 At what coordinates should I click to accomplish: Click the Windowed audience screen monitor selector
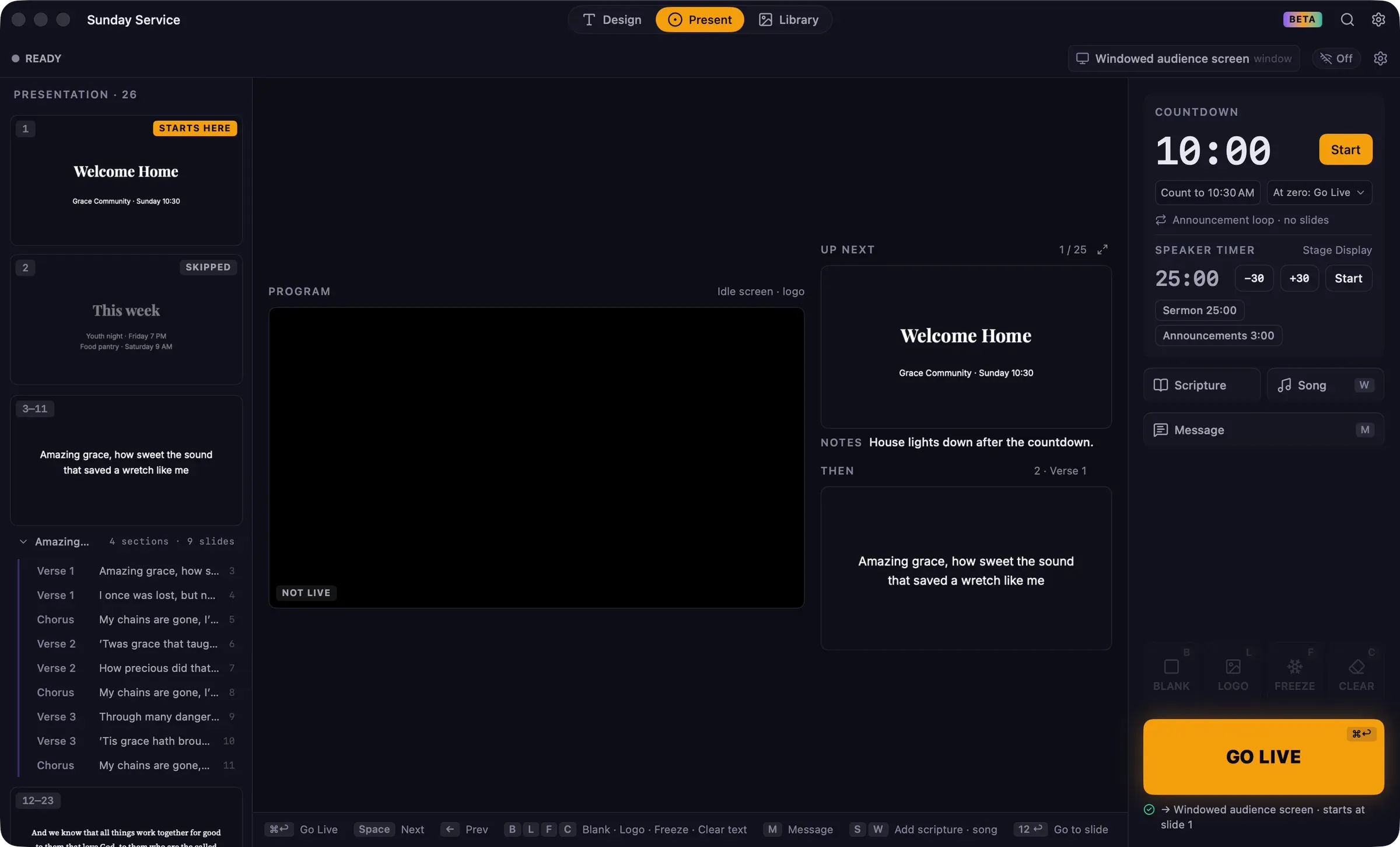(x=1184, y=58)
